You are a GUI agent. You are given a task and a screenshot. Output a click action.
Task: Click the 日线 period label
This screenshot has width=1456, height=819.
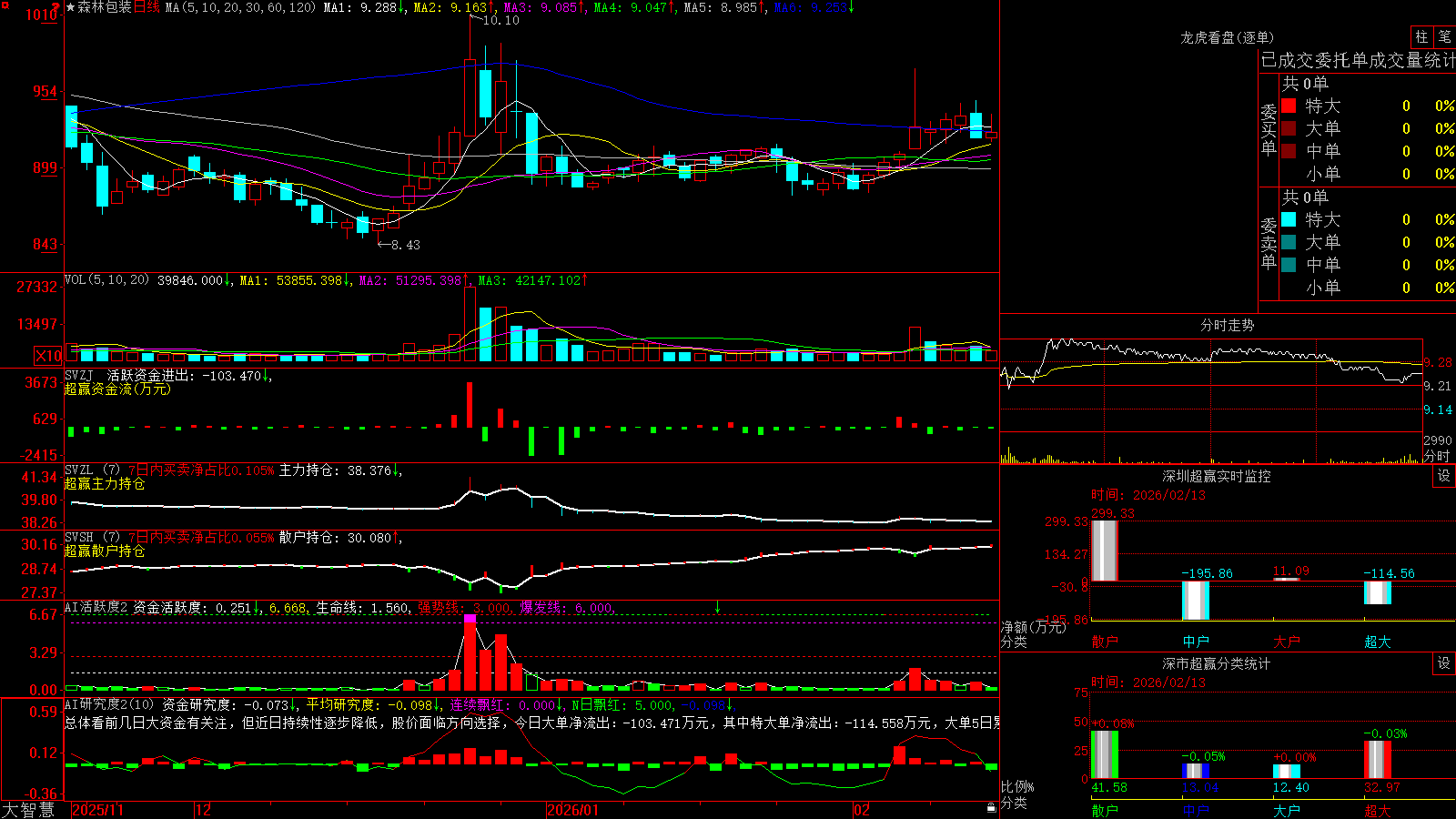(x=147, y=7)
